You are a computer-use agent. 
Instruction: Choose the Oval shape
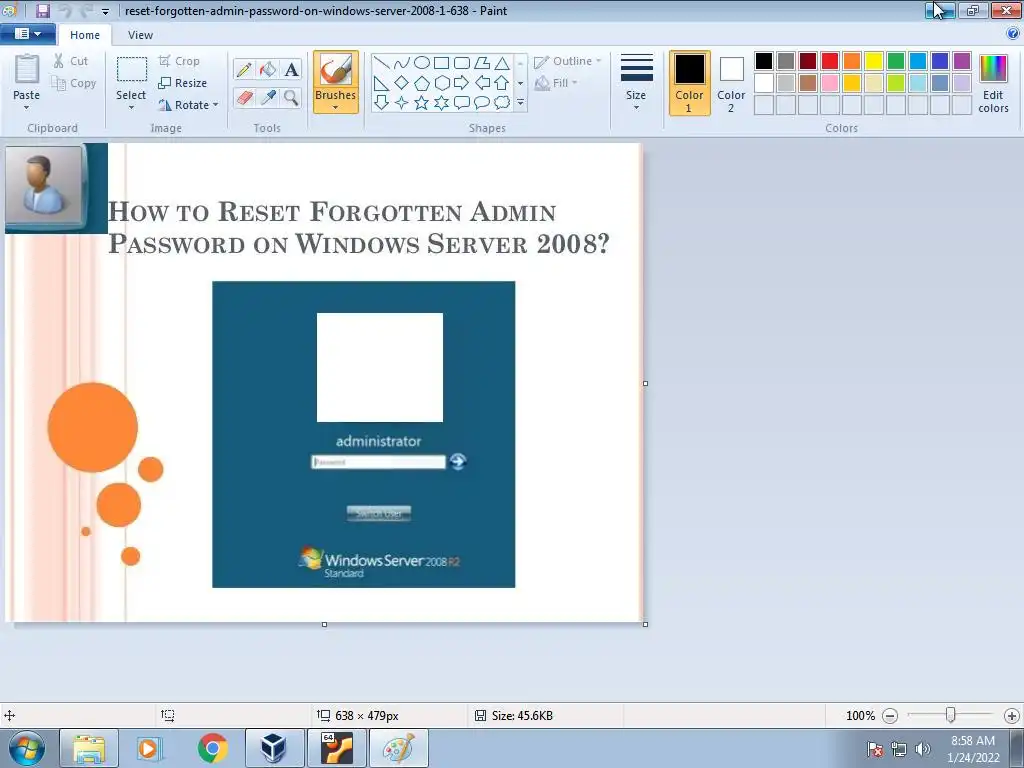(422, 63)
